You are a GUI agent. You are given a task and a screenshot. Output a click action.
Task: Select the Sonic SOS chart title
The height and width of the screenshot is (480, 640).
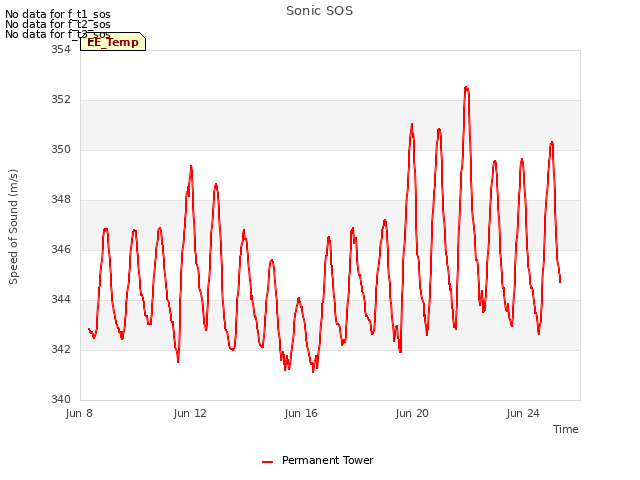tap(319, 11)
